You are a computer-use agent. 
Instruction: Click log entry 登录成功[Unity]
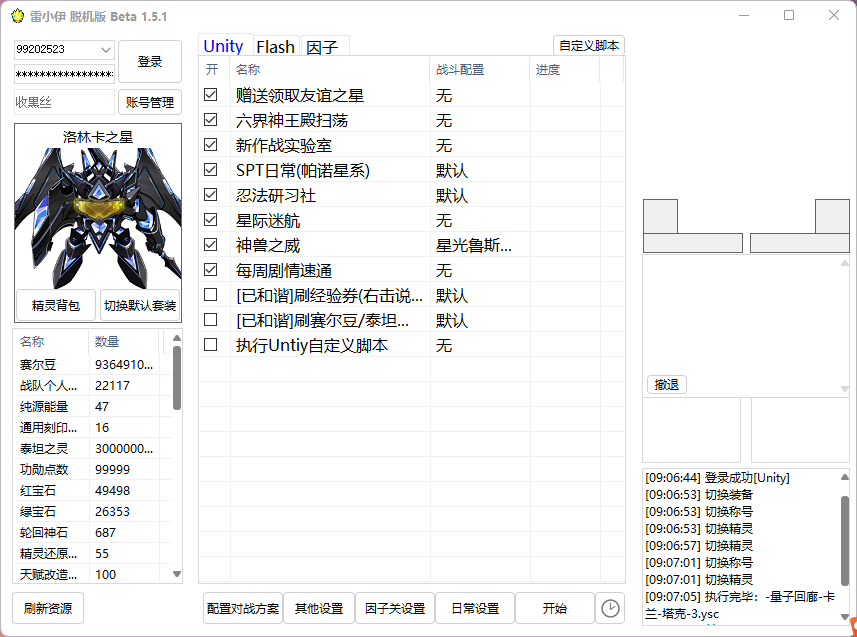[717, 478]
